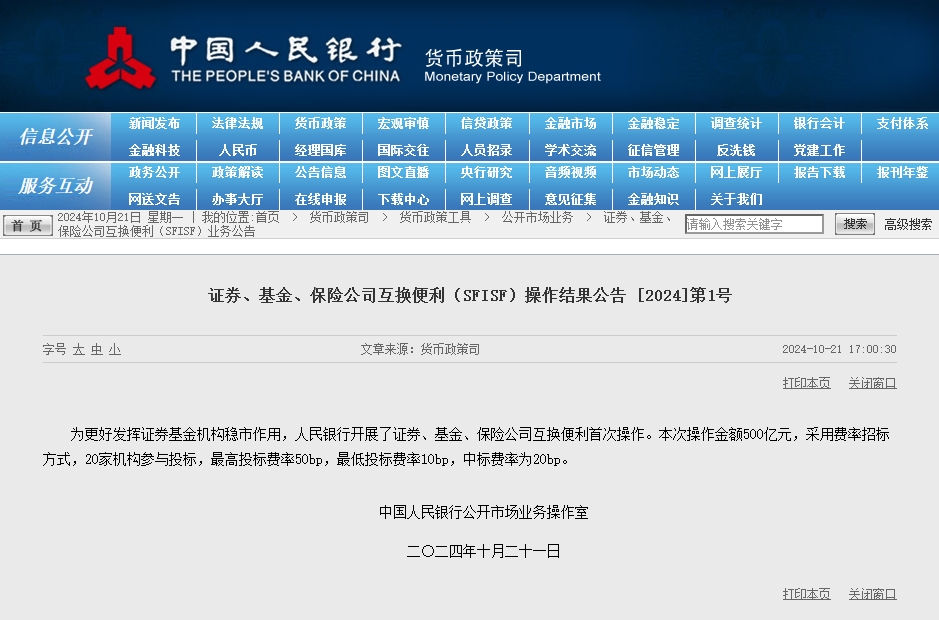Set font size to 中

point(96,349)
